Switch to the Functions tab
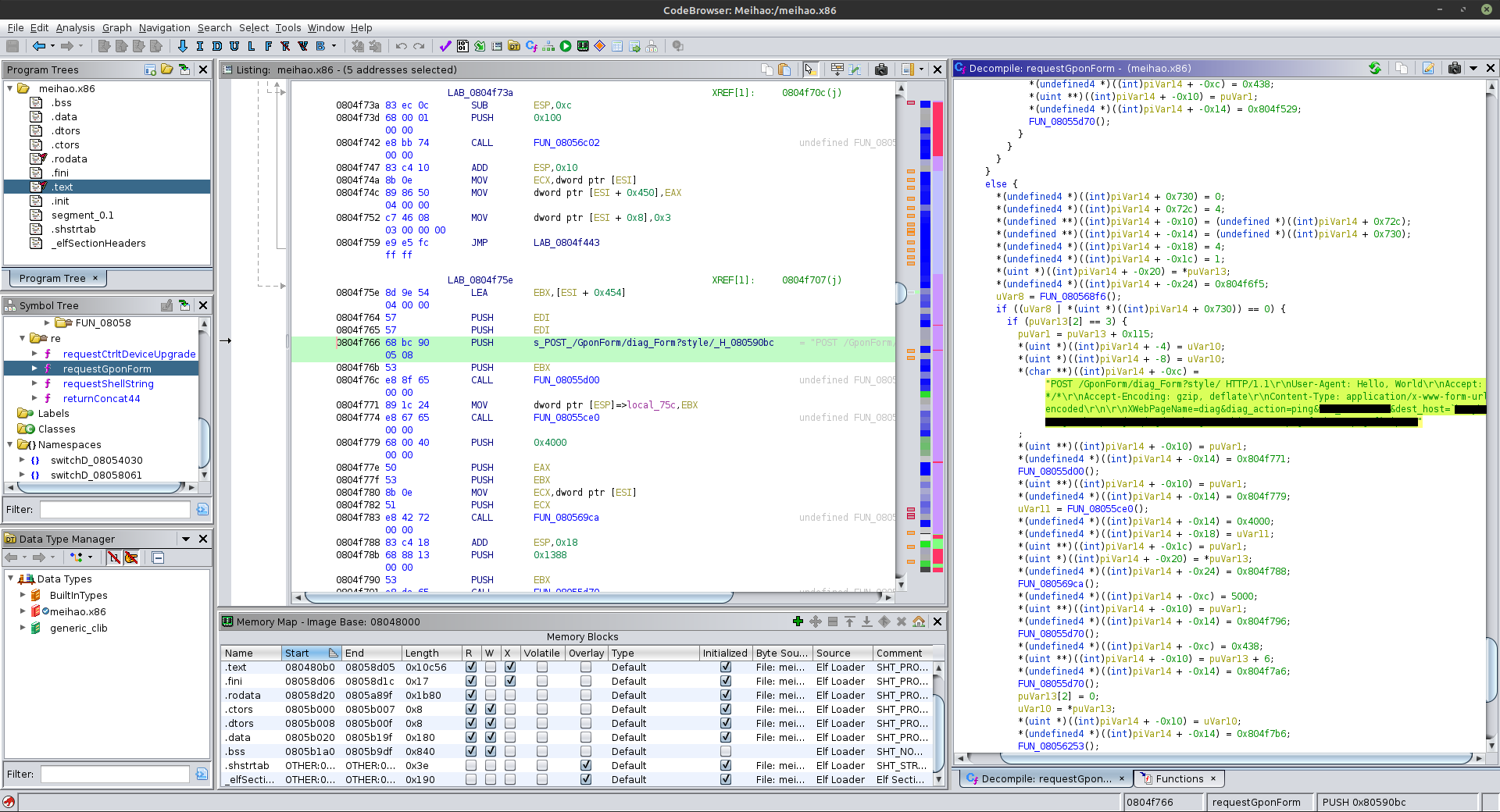The image size is (1500, 812). (1179, 778)
